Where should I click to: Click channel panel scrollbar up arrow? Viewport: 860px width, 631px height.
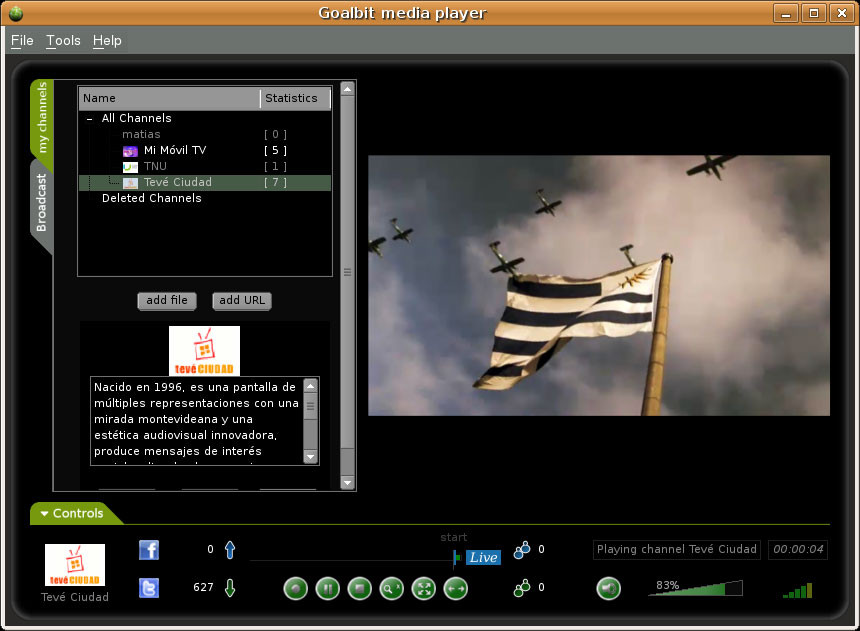pos(347,89)
